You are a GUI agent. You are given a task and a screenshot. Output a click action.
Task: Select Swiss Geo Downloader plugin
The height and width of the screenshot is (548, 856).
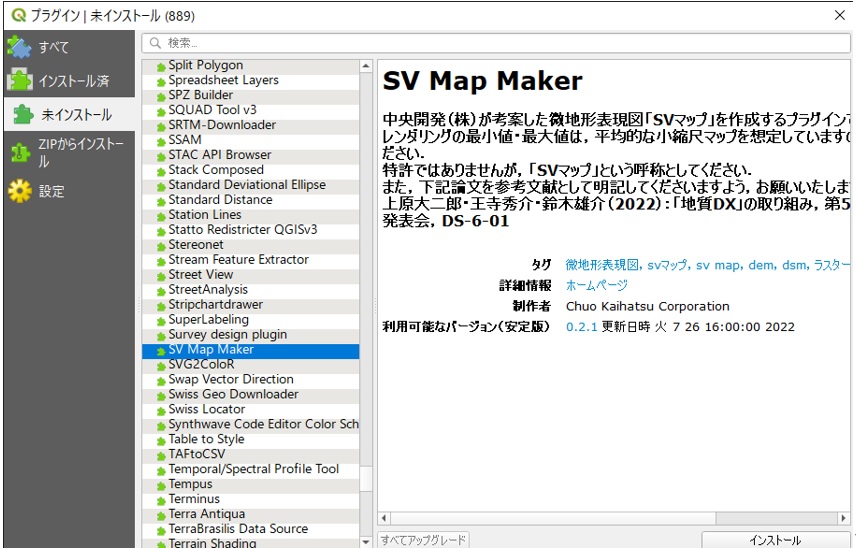[251, 394]
